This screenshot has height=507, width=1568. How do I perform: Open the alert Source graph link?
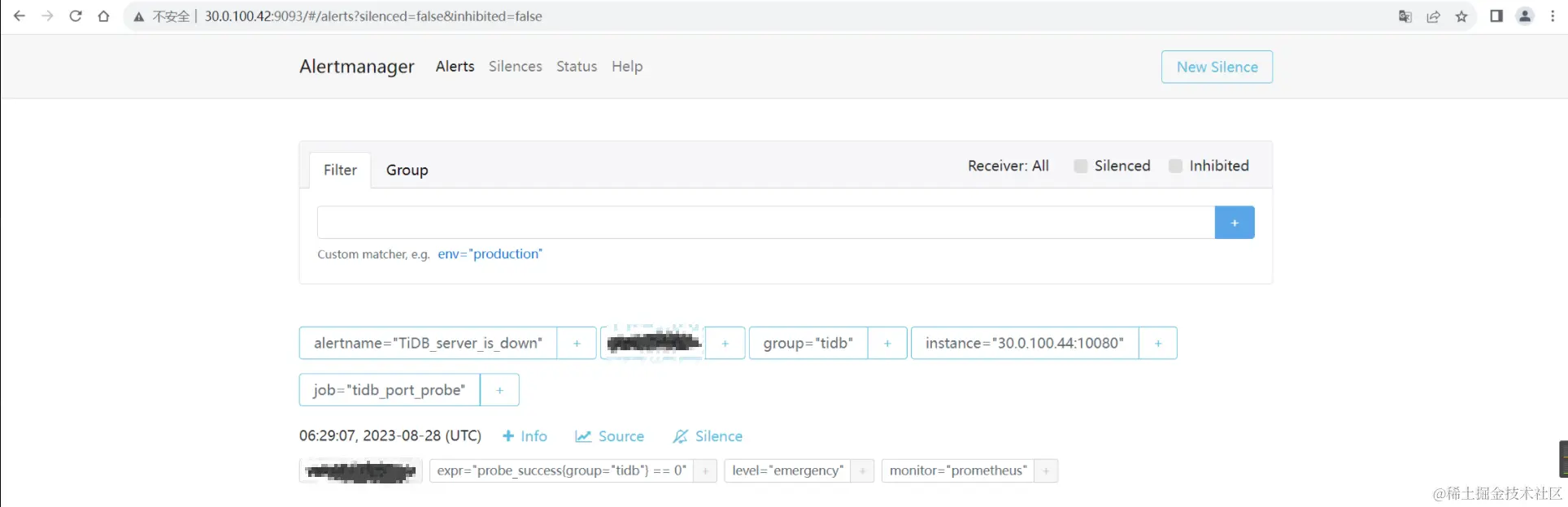coord(609,436)
